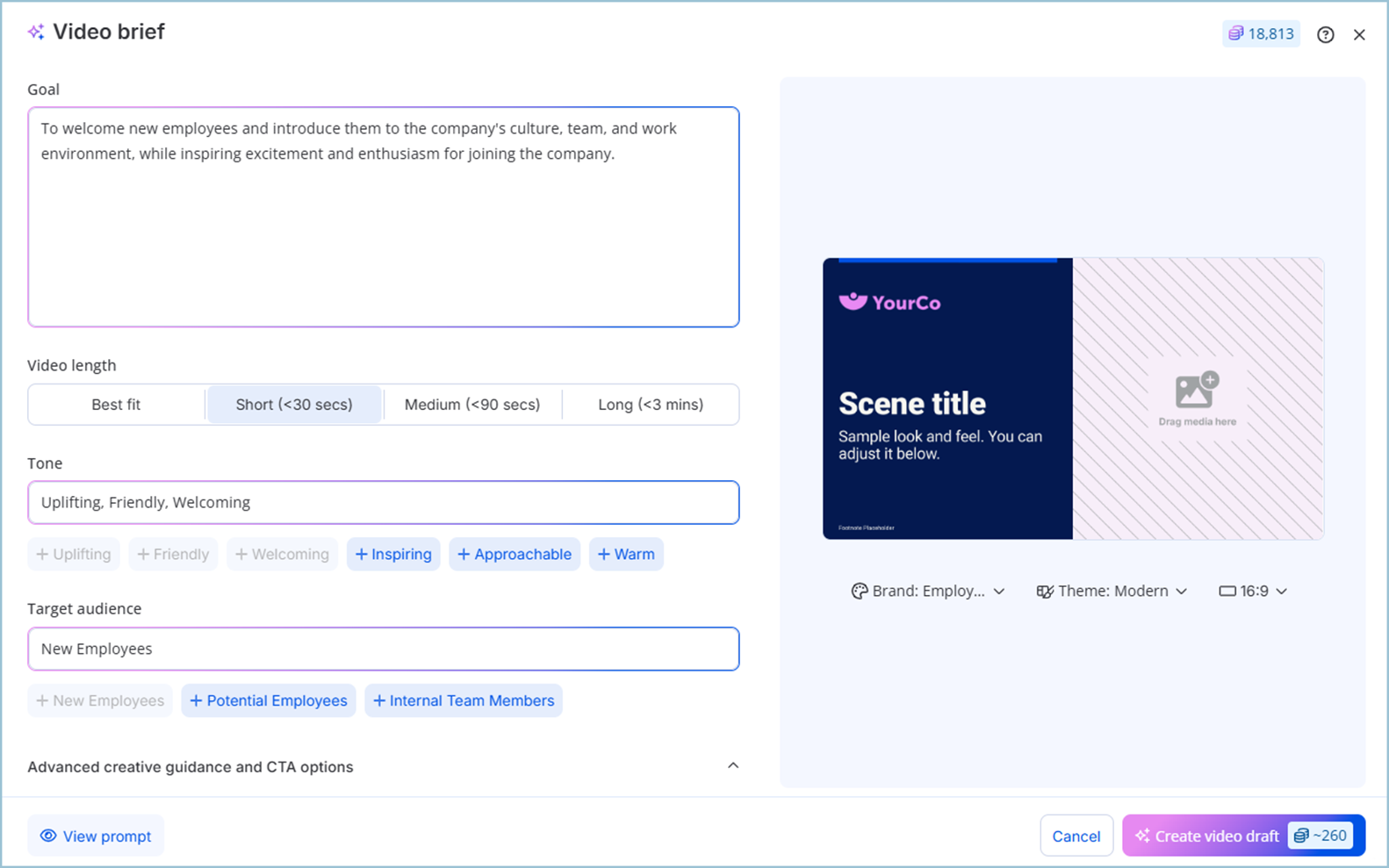Add the Inspiring tone tag
Screen dimensions: 1389x868
(x=393, y=555)
